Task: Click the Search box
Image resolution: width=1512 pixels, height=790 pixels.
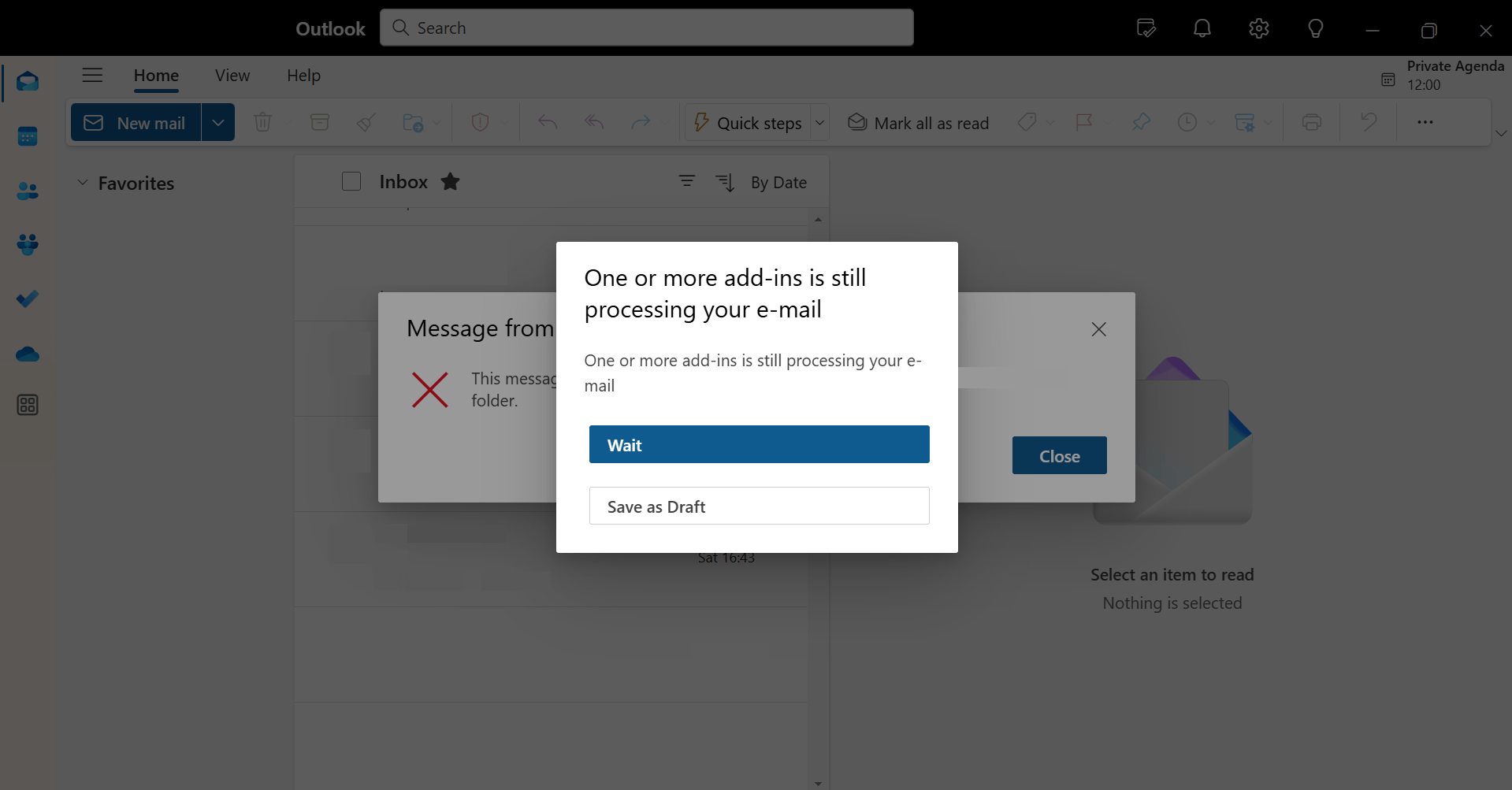Action: coord(647,28)
